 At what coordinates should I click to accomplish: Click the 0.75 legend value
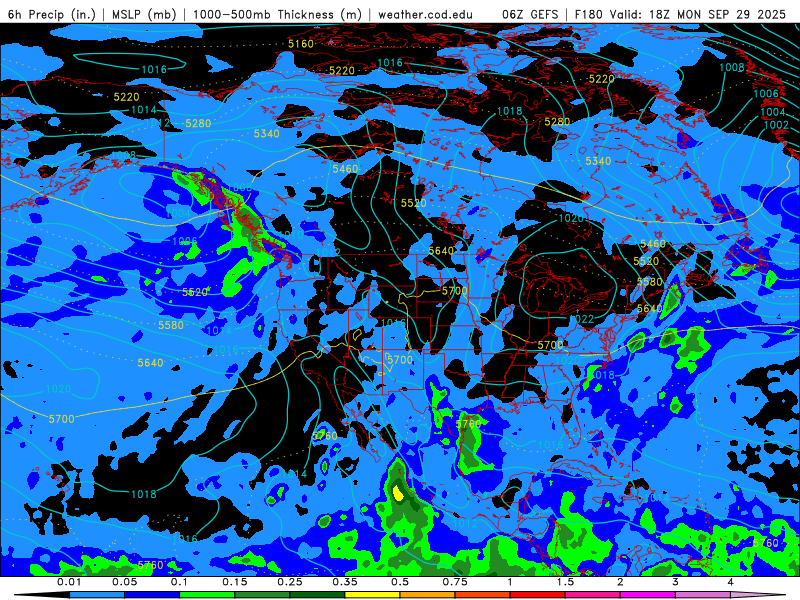point(455,582)
